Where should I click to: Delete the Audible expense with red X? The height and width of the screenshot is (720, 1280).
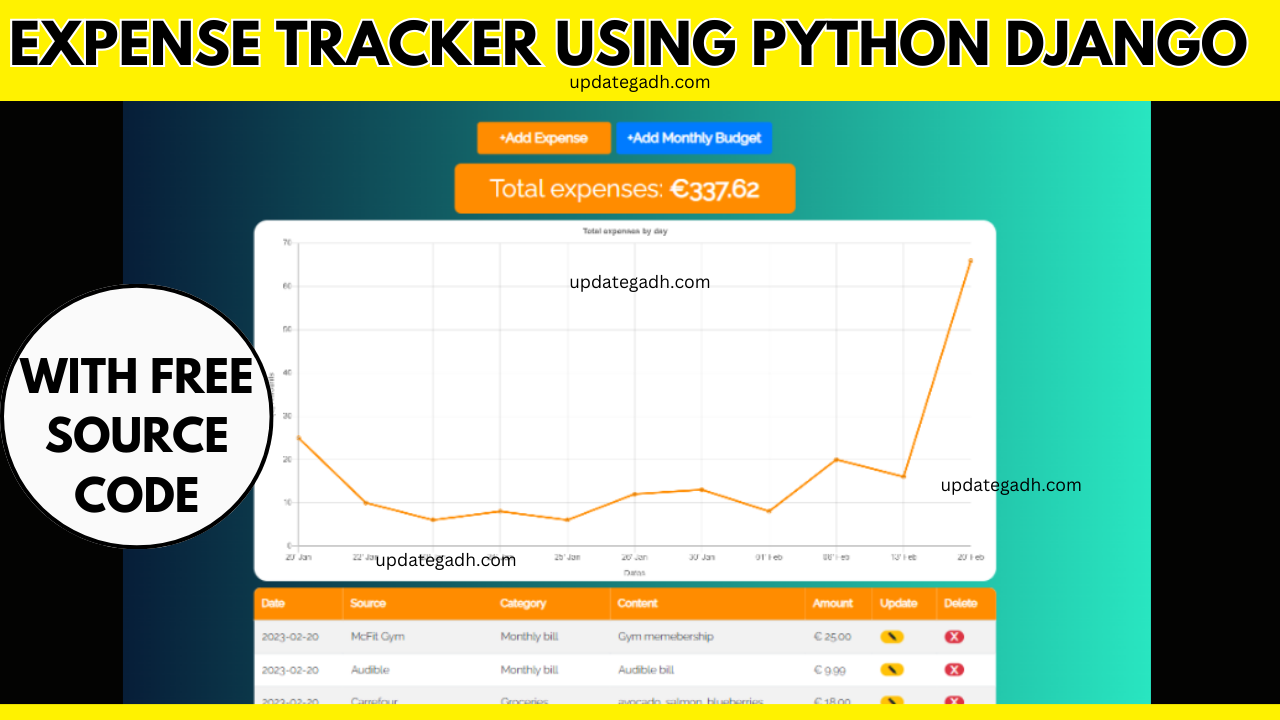point(954,669)
